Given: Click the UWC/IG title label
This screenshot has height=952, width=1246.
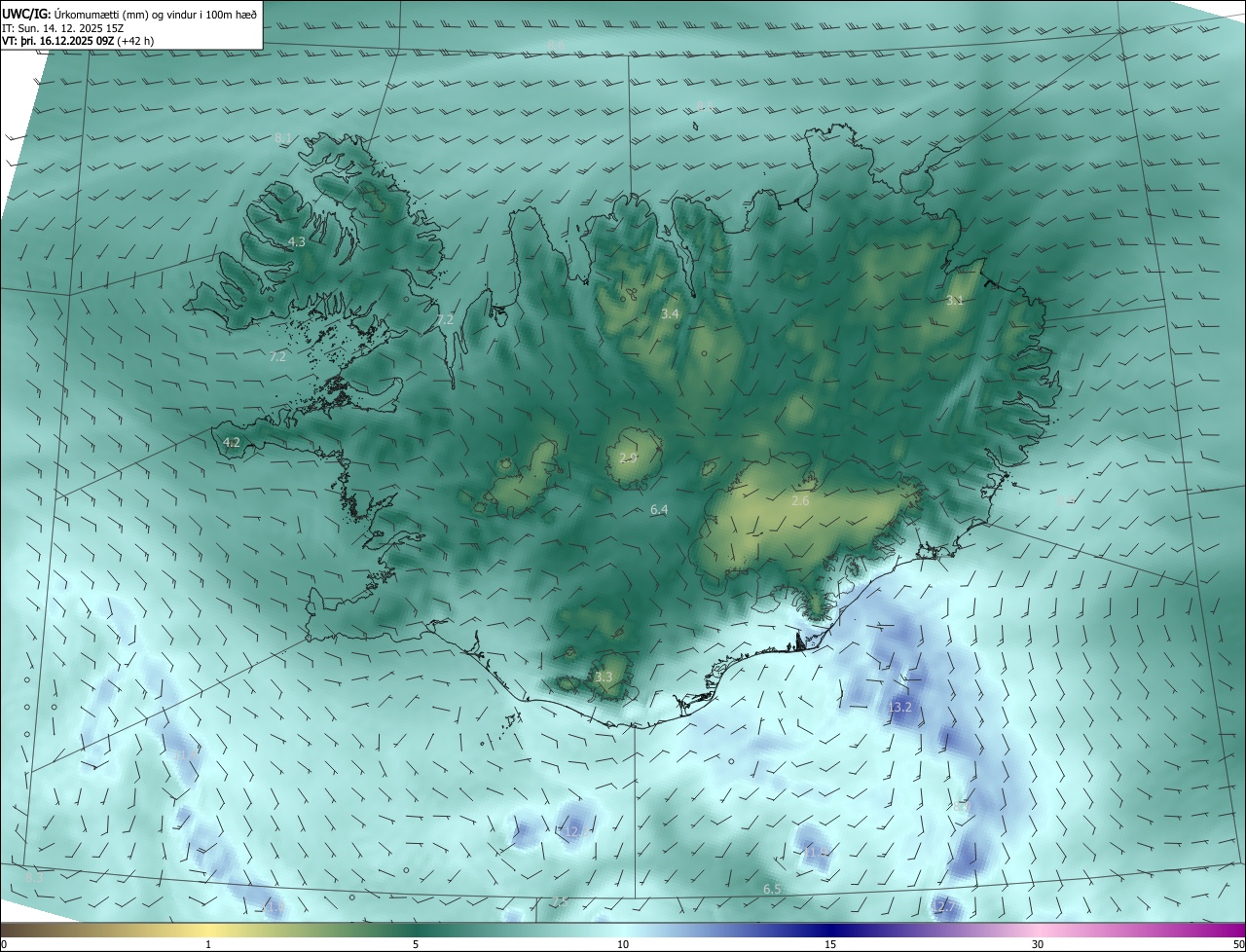Looking at the screenshot, I should pos(25,14).
